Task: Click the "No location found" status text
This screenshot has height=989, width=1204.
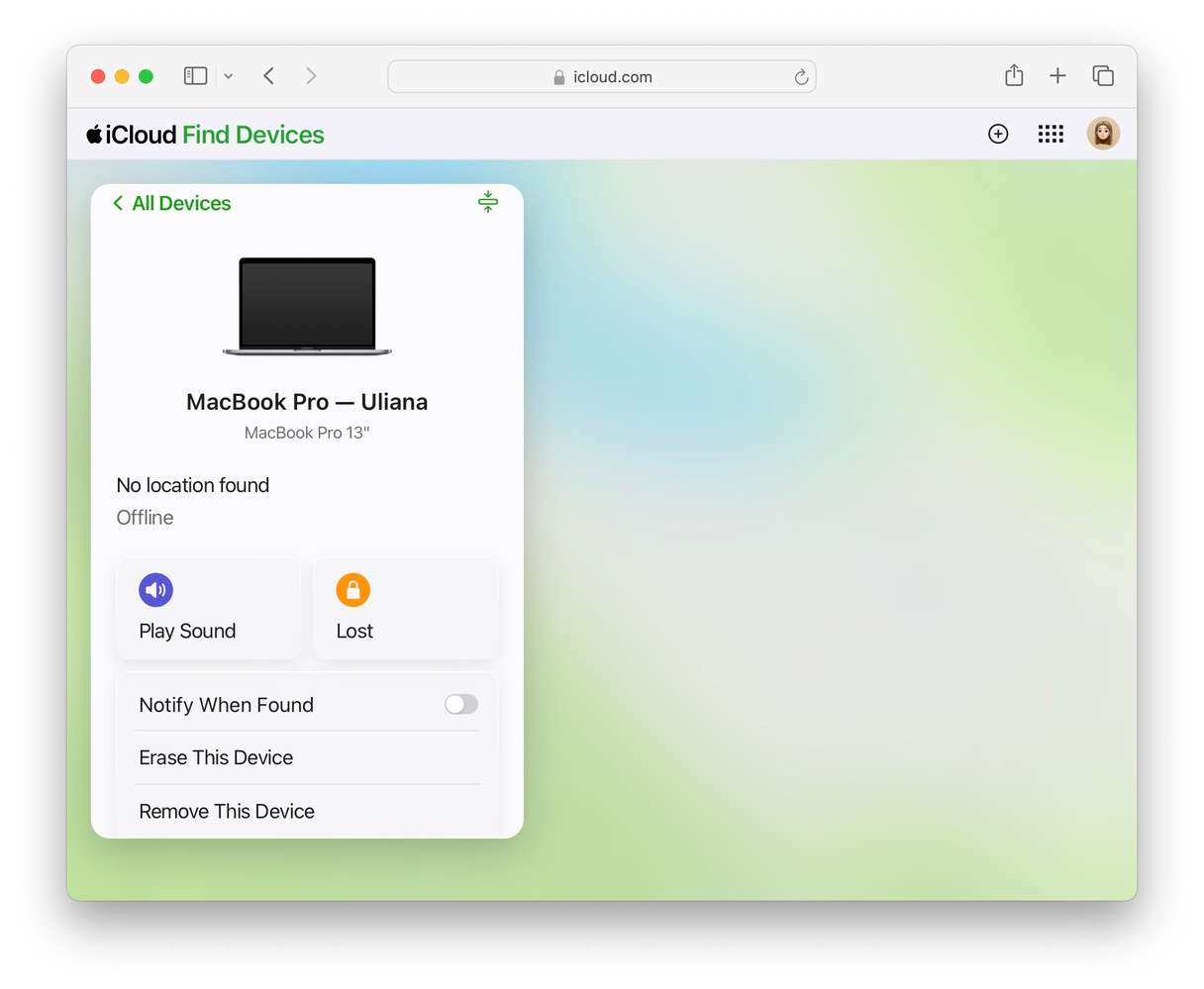Action: coord(193,485)
